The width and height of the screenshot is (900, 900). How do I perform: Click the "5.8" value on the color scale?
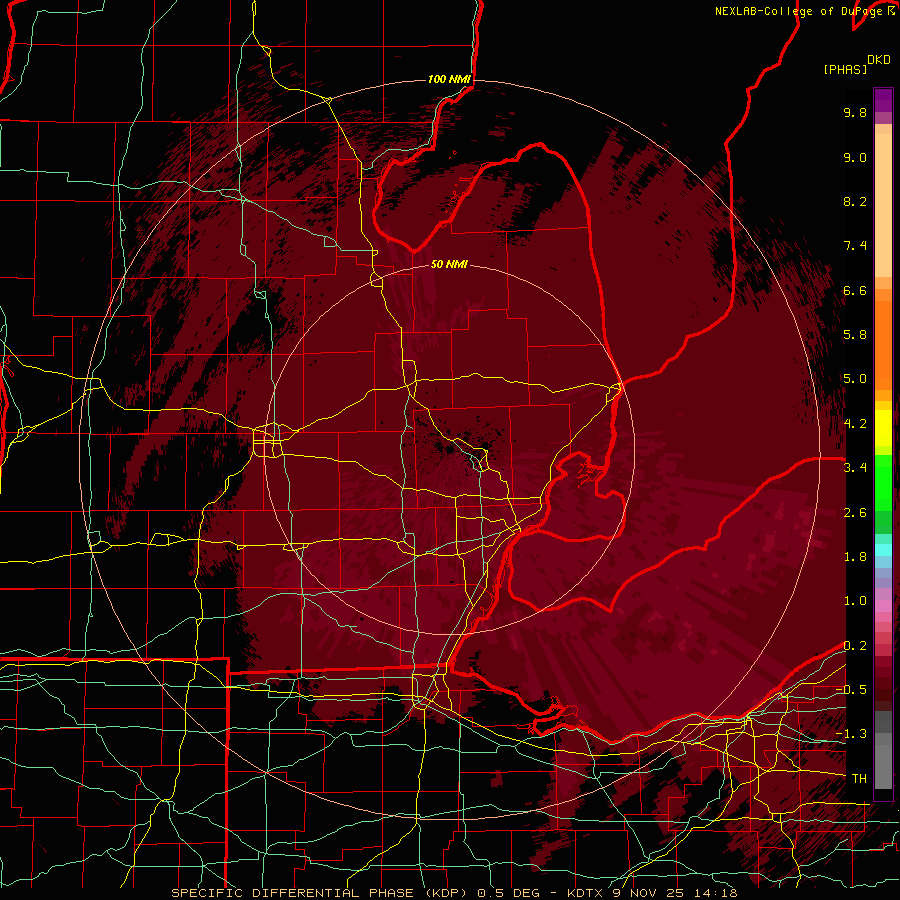(x=855, y=335)
